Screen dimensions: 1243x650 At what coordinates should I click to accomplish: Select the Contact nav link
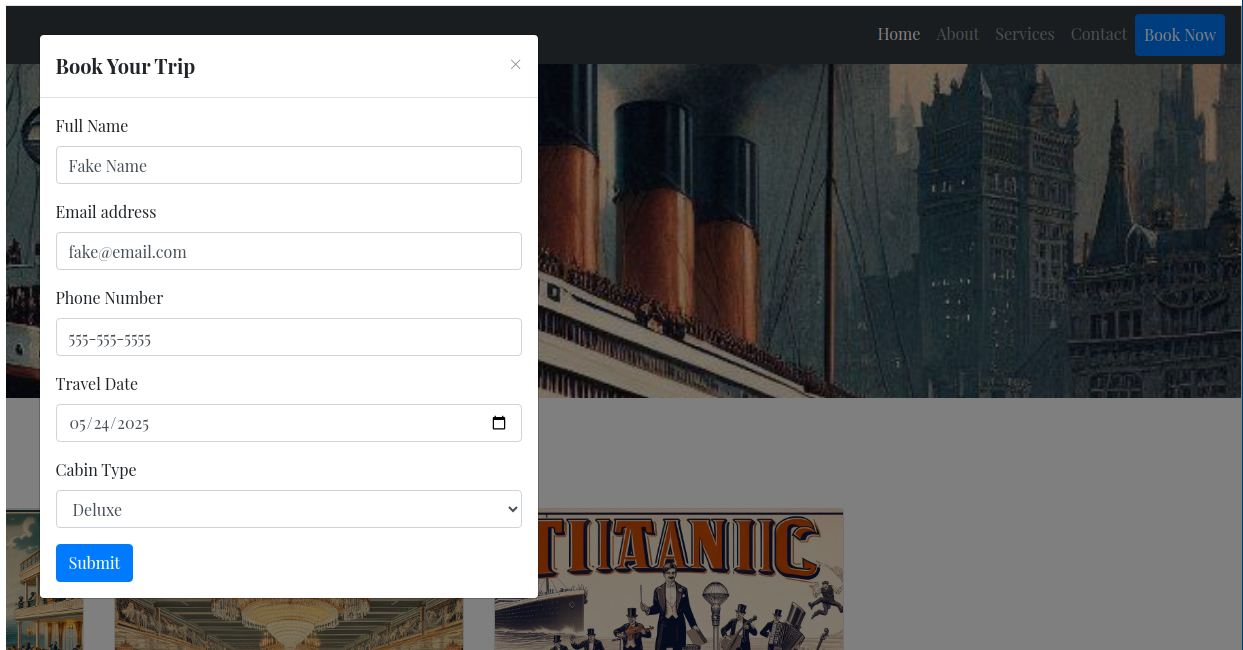(1098, 35)
